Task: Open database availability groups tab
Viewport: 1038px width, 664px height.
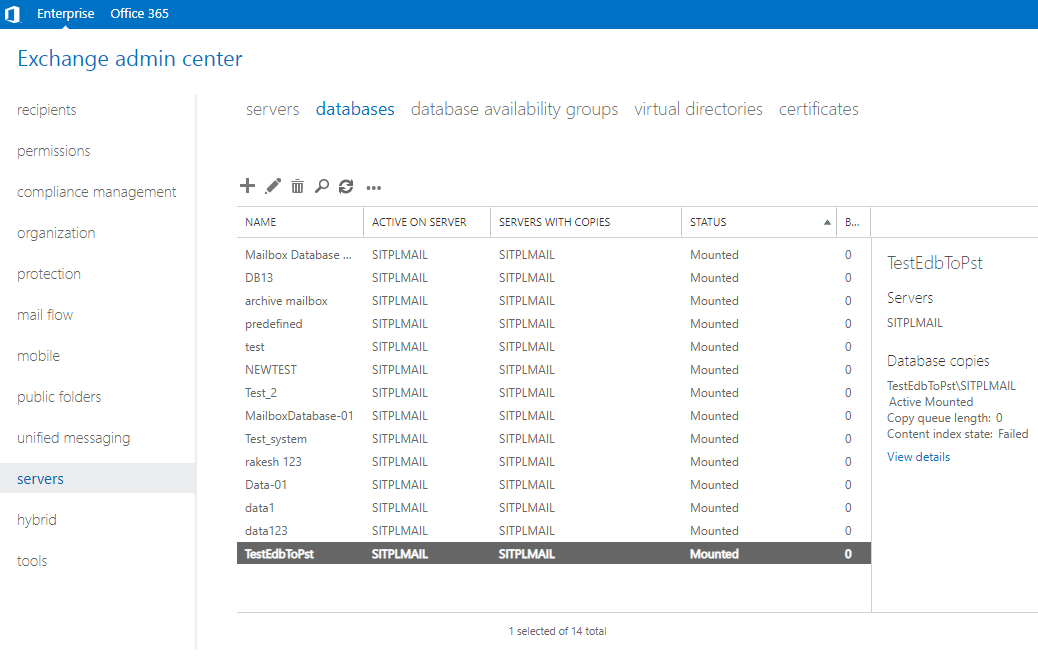Action: pos(514,109)
